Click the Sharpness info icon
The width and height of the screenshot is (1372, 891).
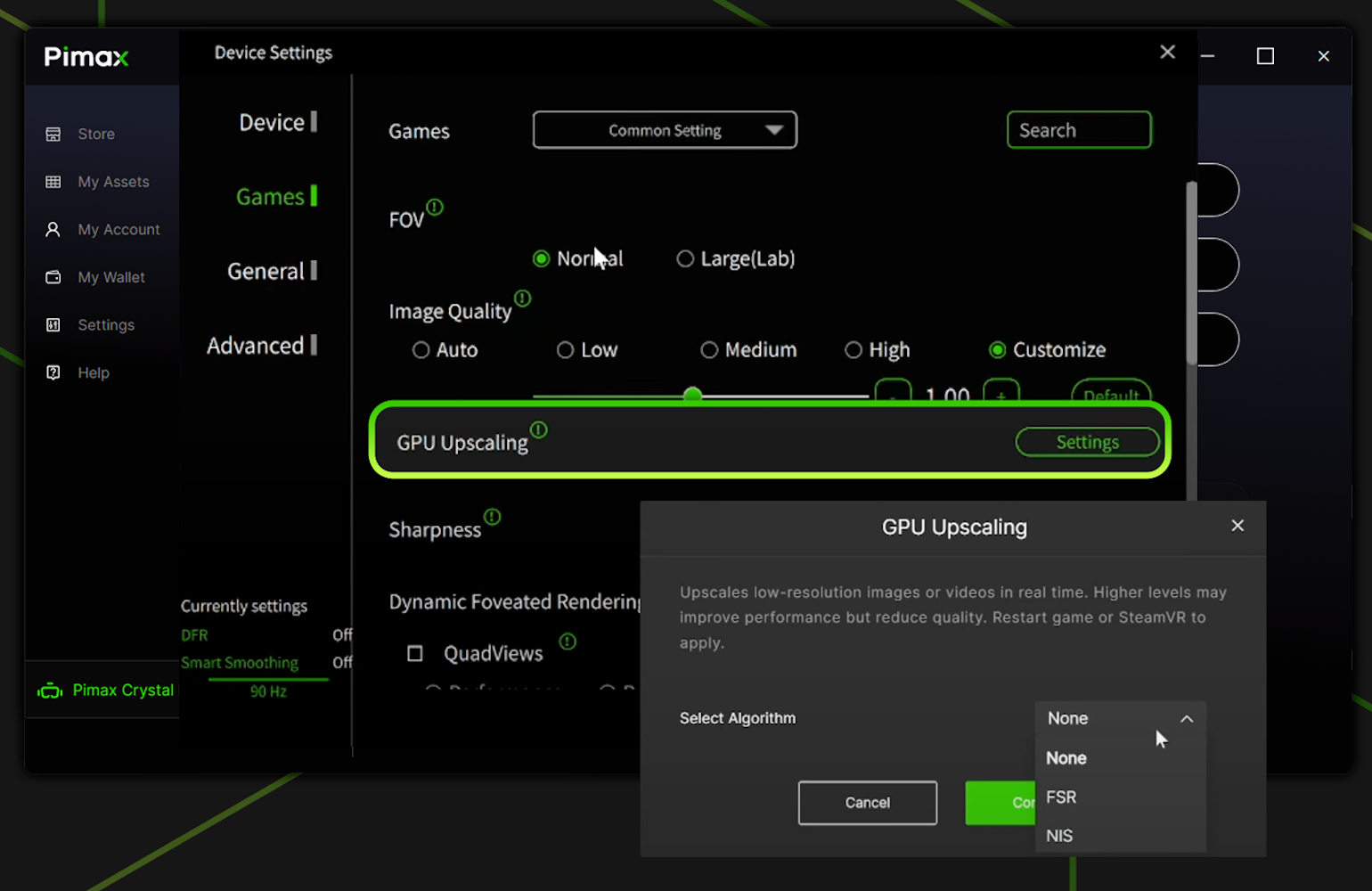coord(493,517)
